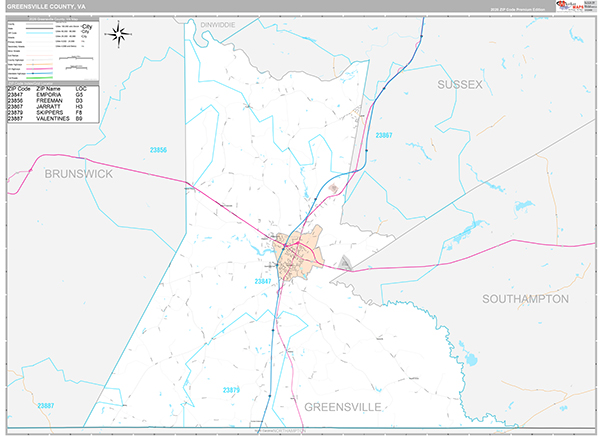Click the small hatched orange area north of Emporia
Viewport: 600px width, 436px height.
tap(333, 188)
